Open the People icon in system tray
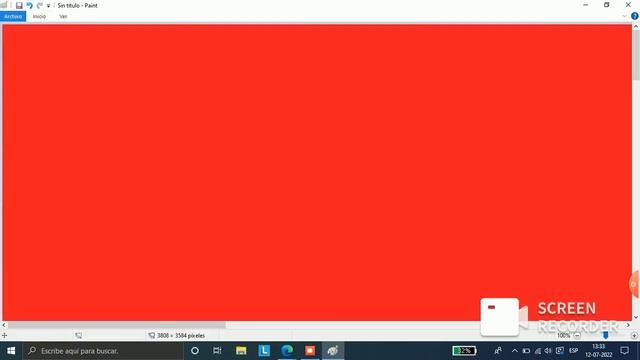The height and width of the screenshot is (360, 640). coord(498,351)
